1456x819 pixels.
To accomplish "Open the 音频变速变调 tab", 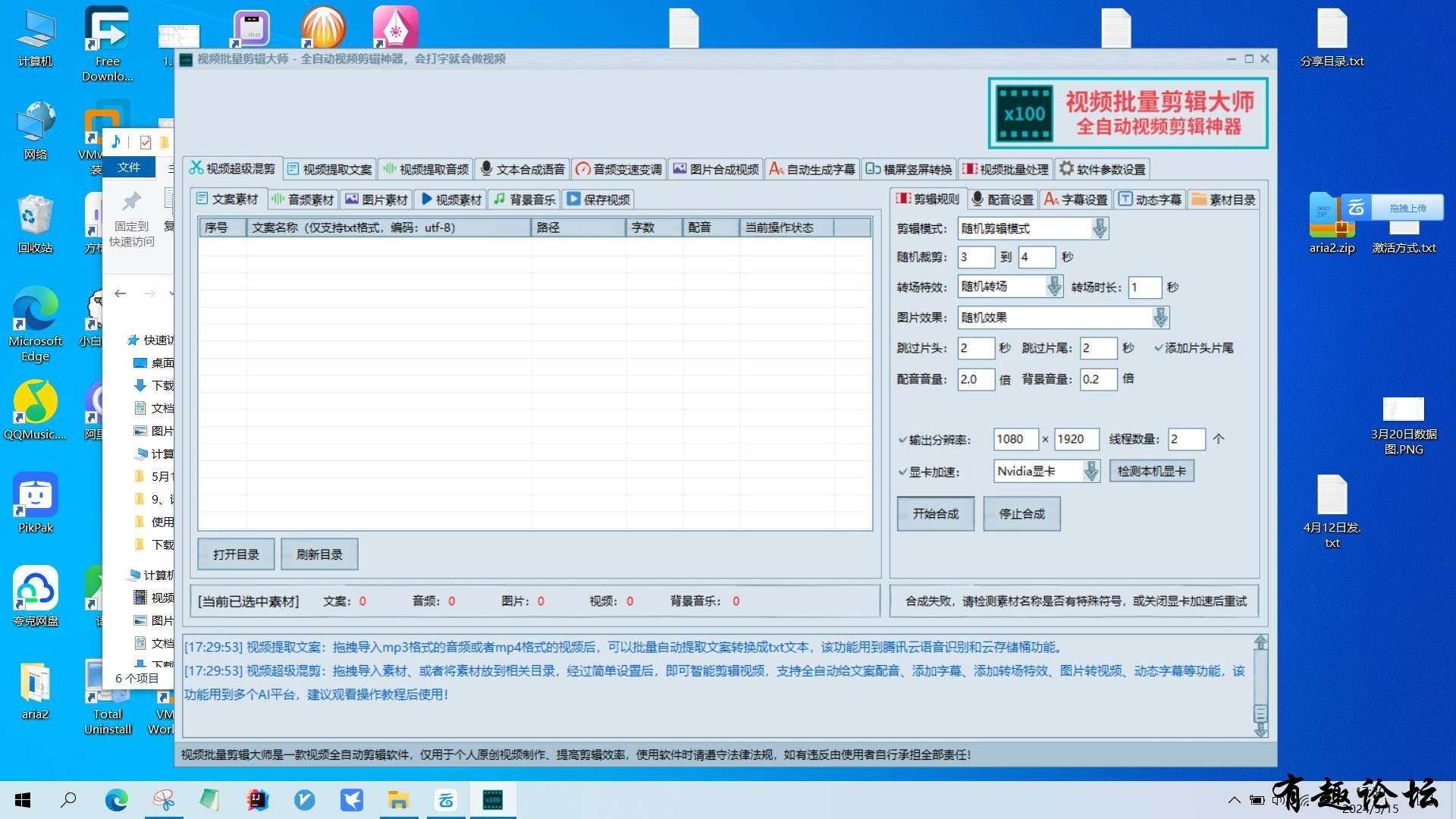I will [619, 169].
